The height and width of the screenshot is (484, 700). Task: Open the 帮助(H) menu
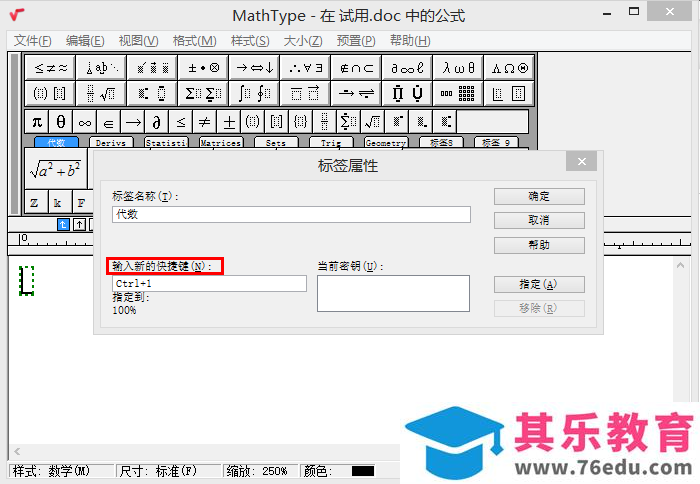[410, 41]
